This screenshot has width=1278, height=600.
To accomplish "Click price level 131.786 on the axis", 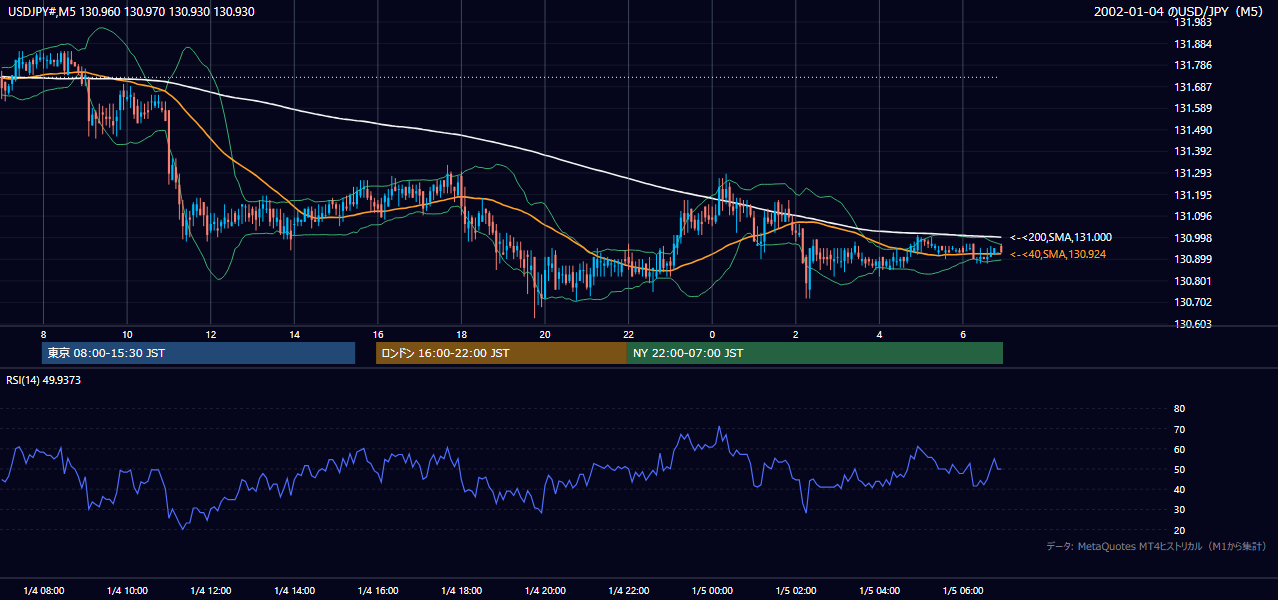I will pyautogui.click(x=1192, y=66).
